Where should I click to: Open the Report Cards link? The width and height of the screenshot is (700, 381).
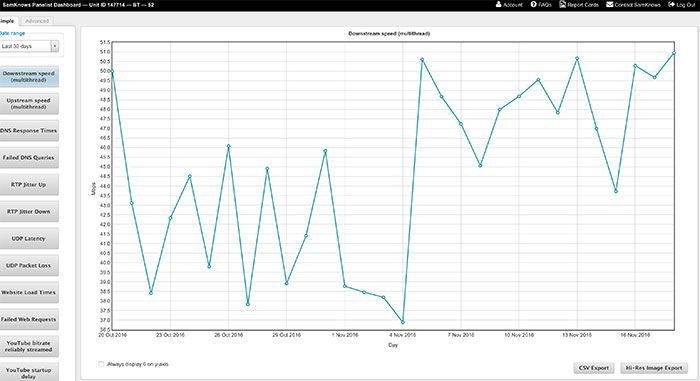[583, 4]
